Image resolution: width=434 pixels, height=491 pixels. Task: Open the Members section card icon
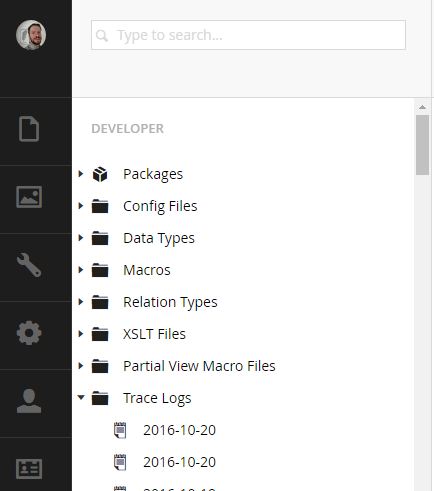pos(29,469)
